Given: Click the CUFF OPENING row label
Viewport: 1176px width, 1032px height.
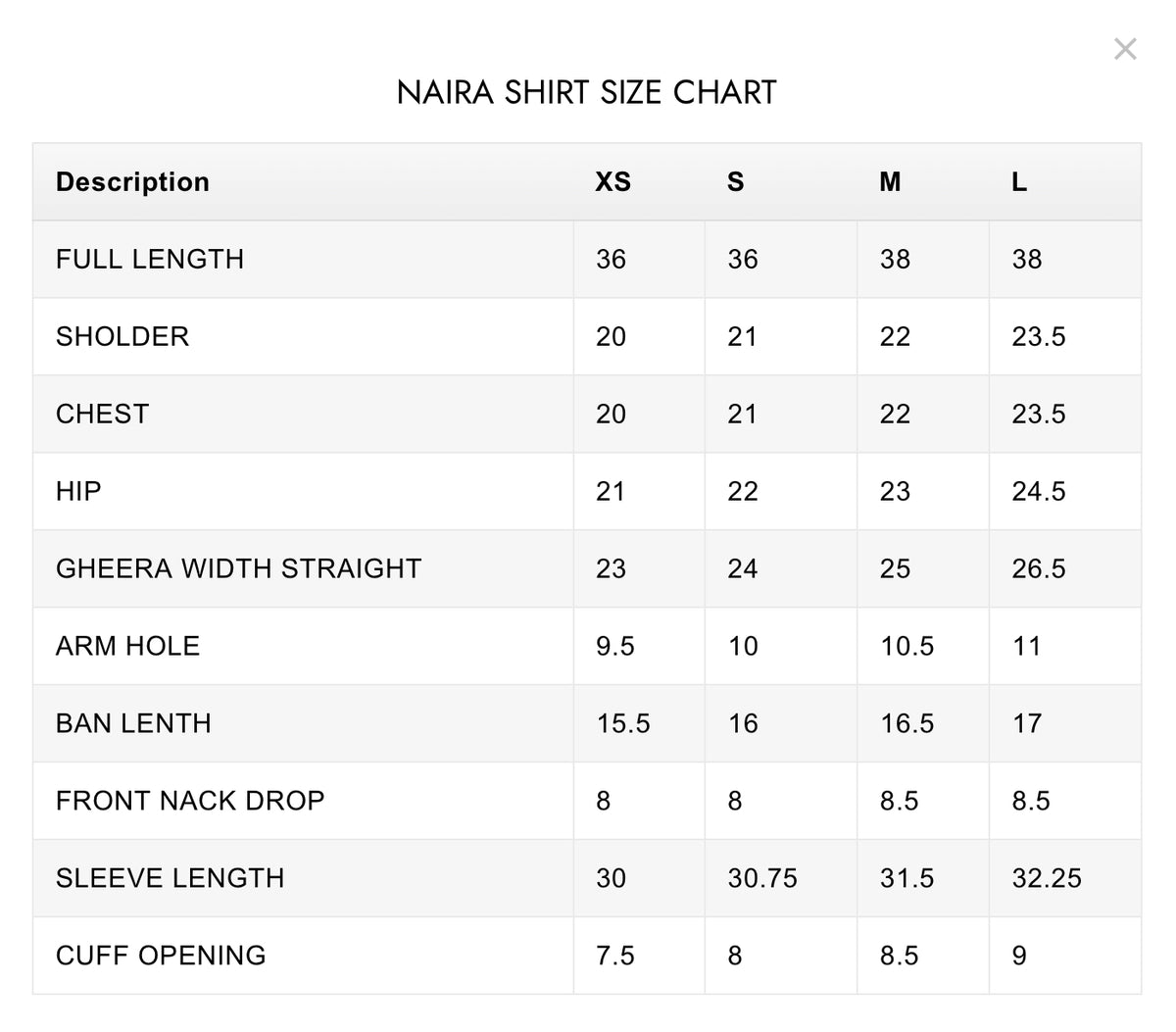Looking at the screenshot, I should coord(161,956).
